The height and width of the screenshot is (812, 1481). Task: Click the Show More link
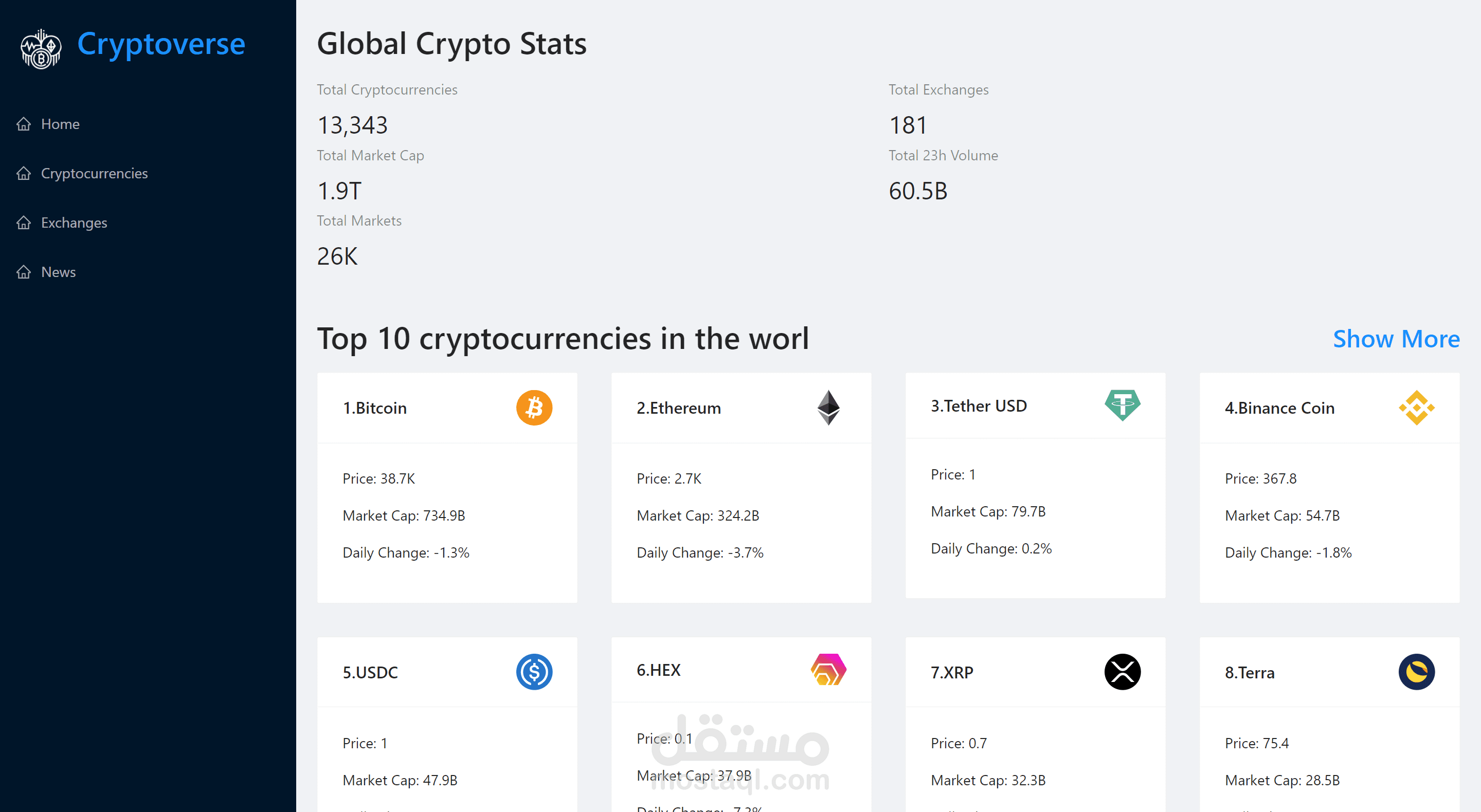[1396, 339]
